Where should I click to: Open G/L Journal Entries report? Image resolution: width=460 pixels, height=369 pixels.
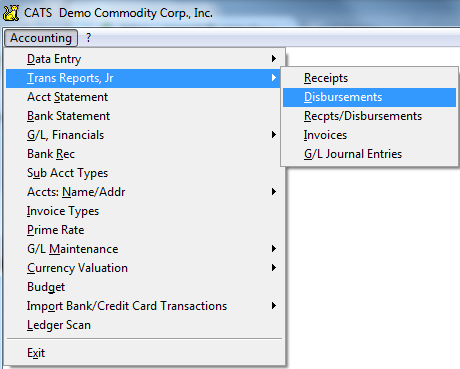point(369,154)
